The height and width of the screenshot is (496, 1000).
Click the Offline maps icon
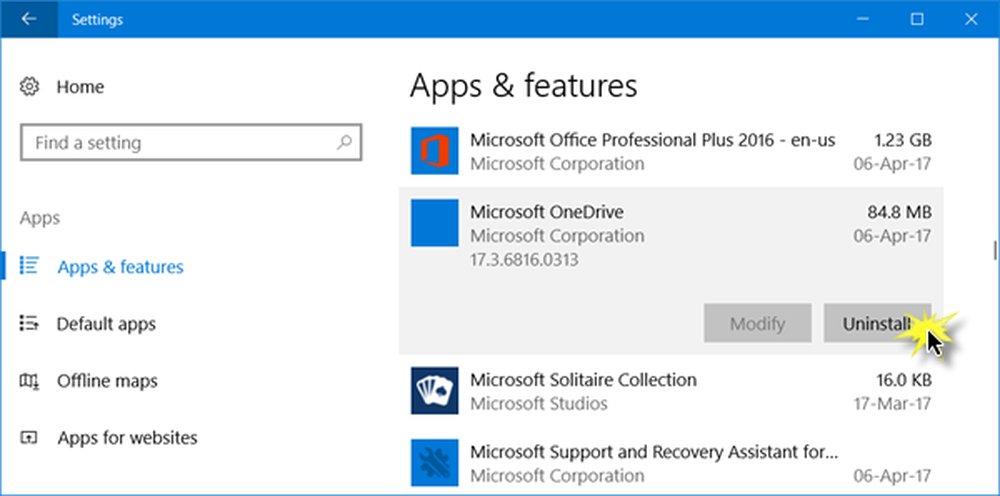click(29, 381)
